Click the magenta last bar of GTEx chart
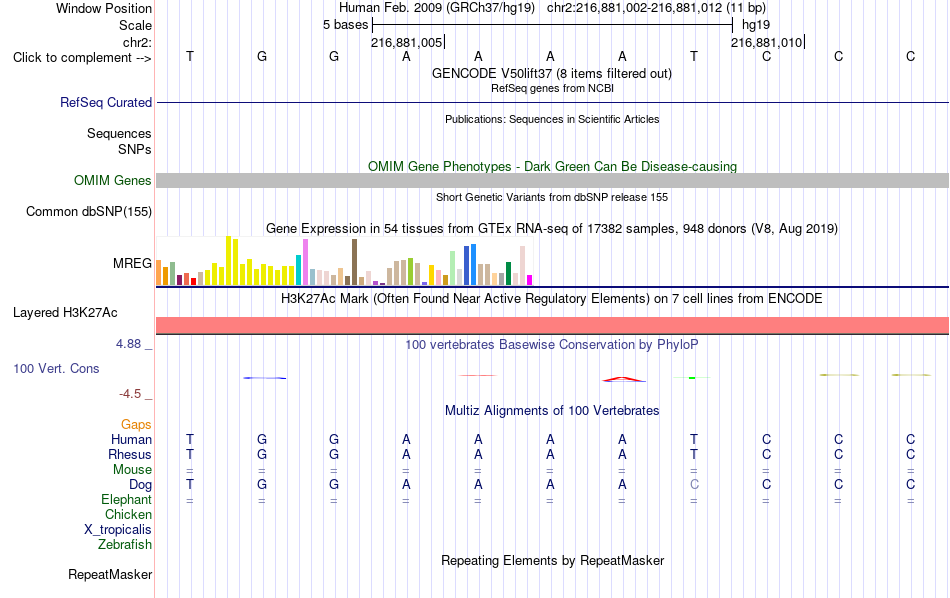This screenshot has width=950, height=598. [x=530, y=280]
